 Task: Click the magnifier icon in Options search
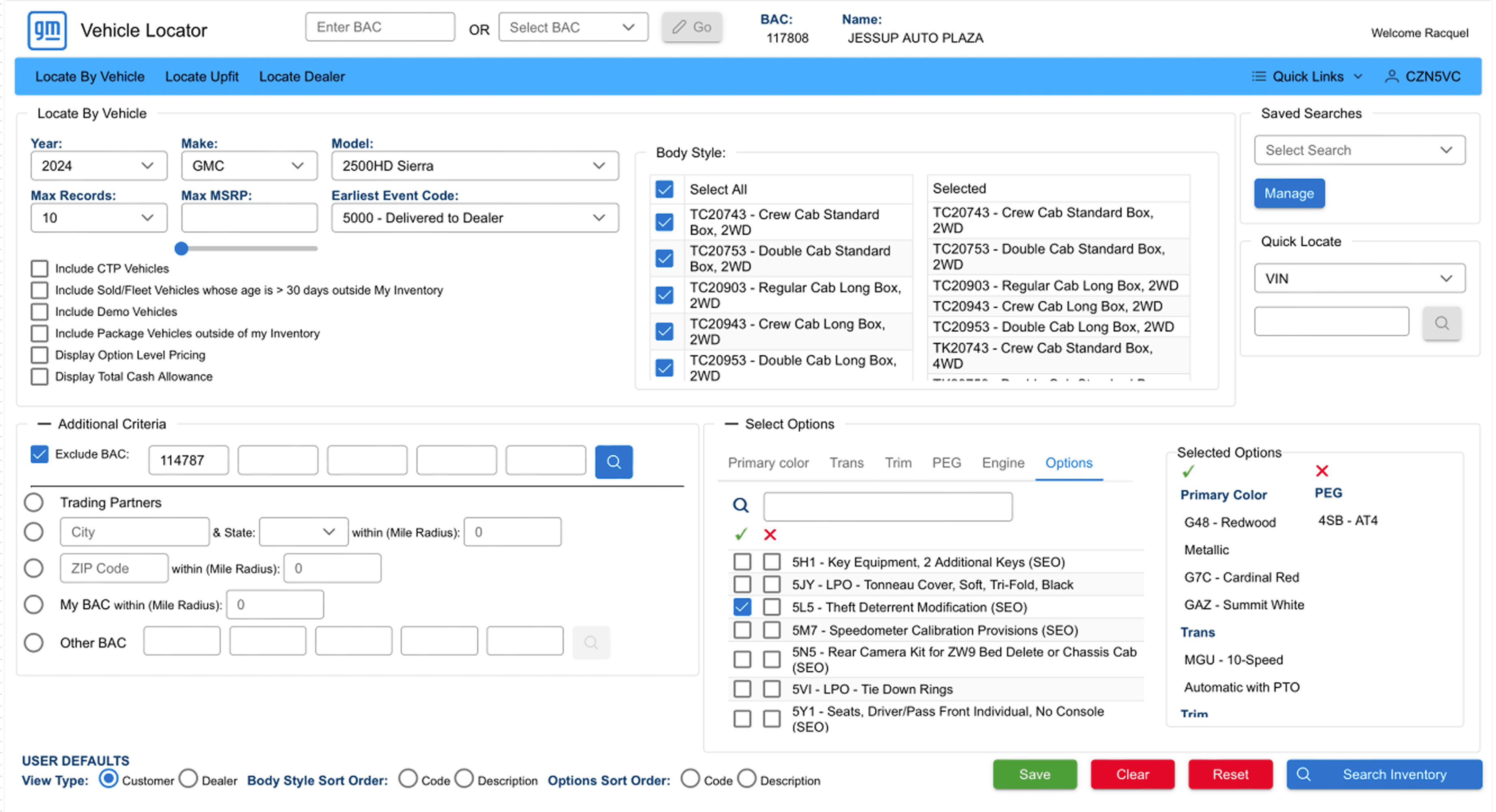pyautogui.click(x=740, y=505)
